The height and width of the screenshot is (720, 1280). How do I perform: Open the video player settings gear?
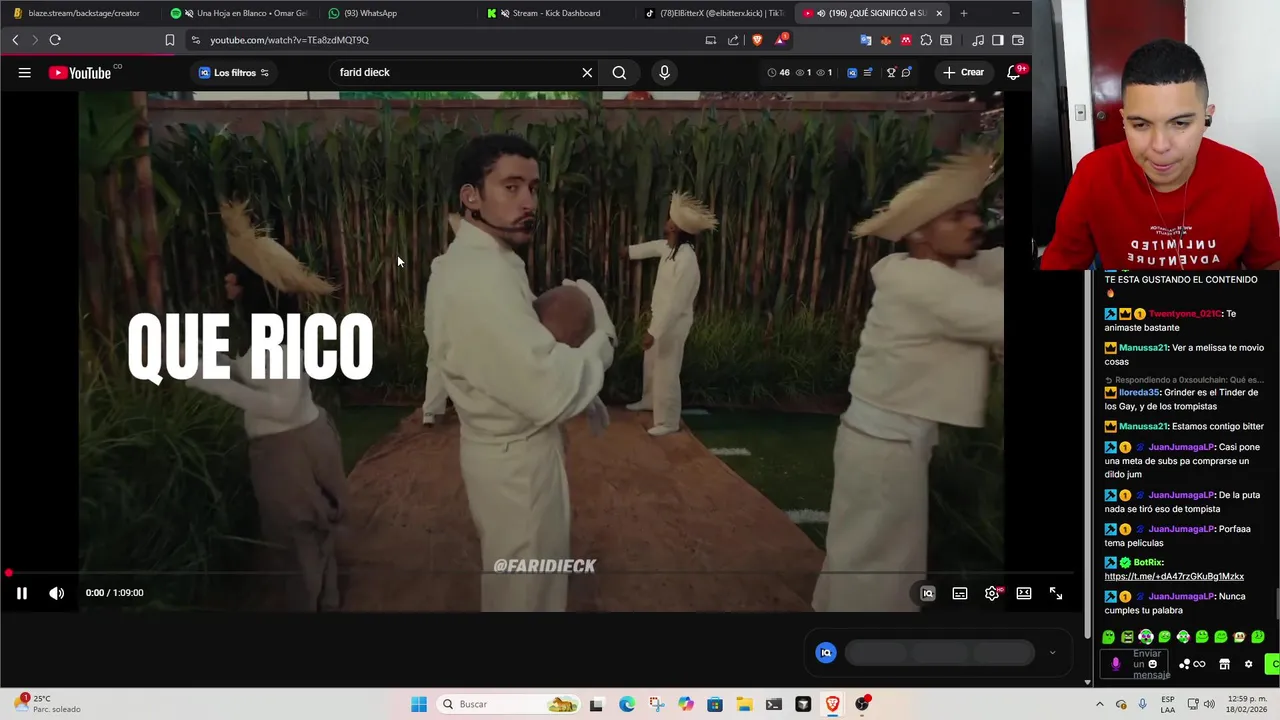(992, 593)
